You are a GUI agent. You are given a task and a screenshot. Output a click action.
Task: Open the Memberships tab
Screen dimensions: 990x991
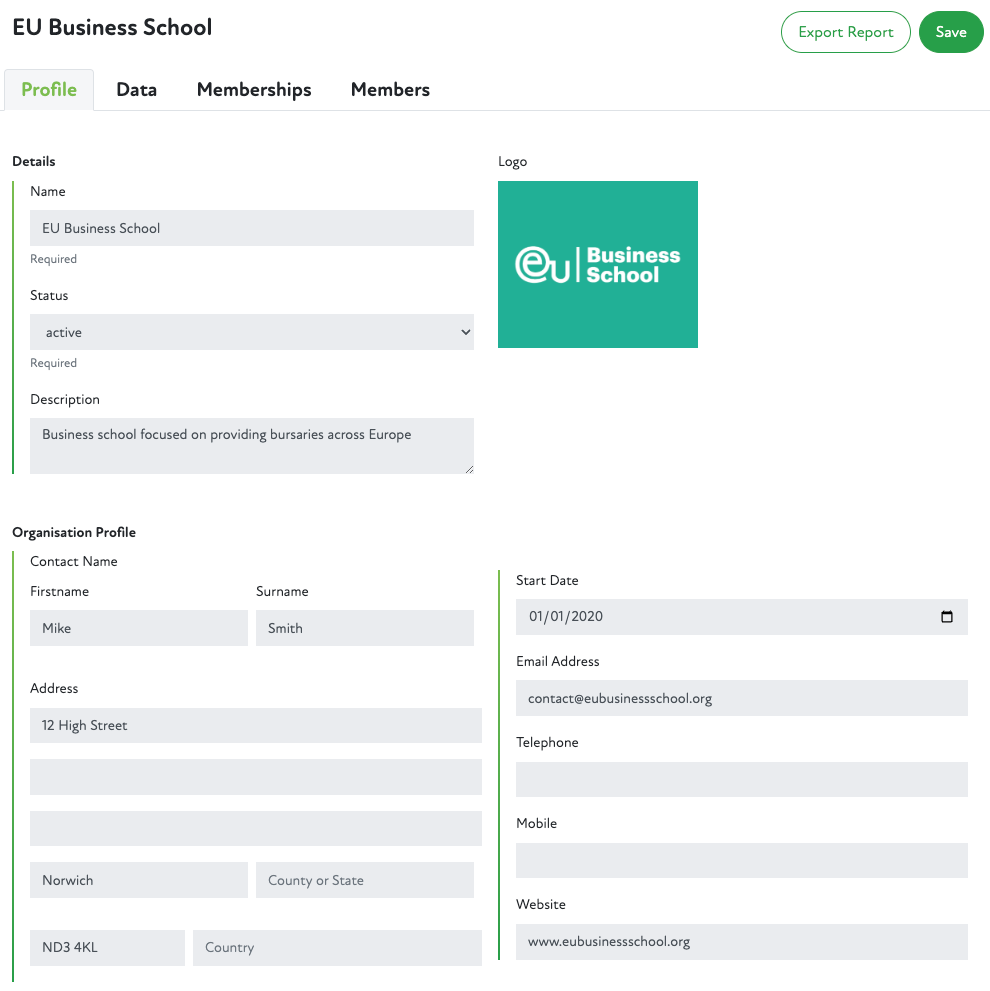[254, 90]
